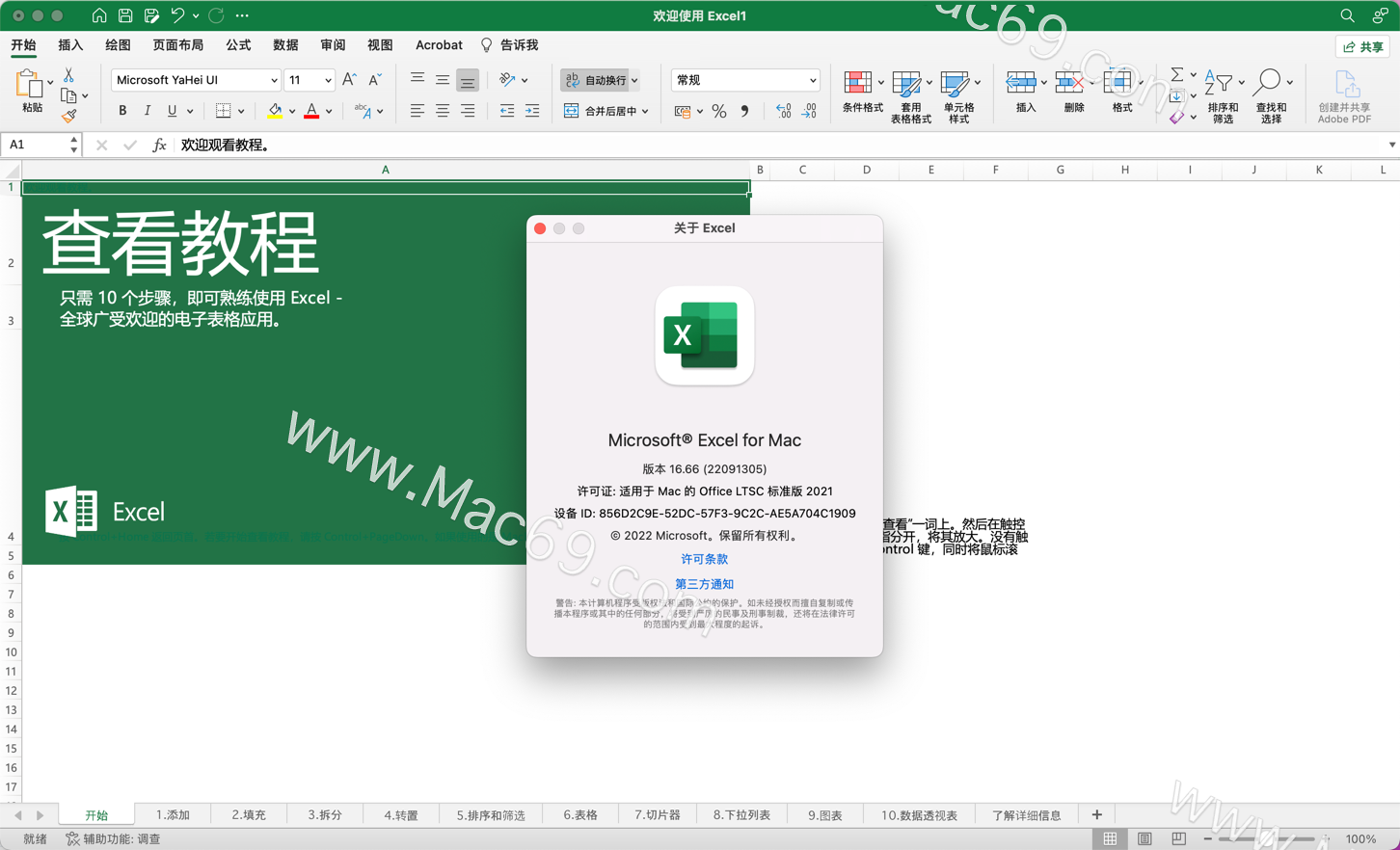Click the A1 name box field
Viewport: 1400px width, 850px height.
click(35, 145)
